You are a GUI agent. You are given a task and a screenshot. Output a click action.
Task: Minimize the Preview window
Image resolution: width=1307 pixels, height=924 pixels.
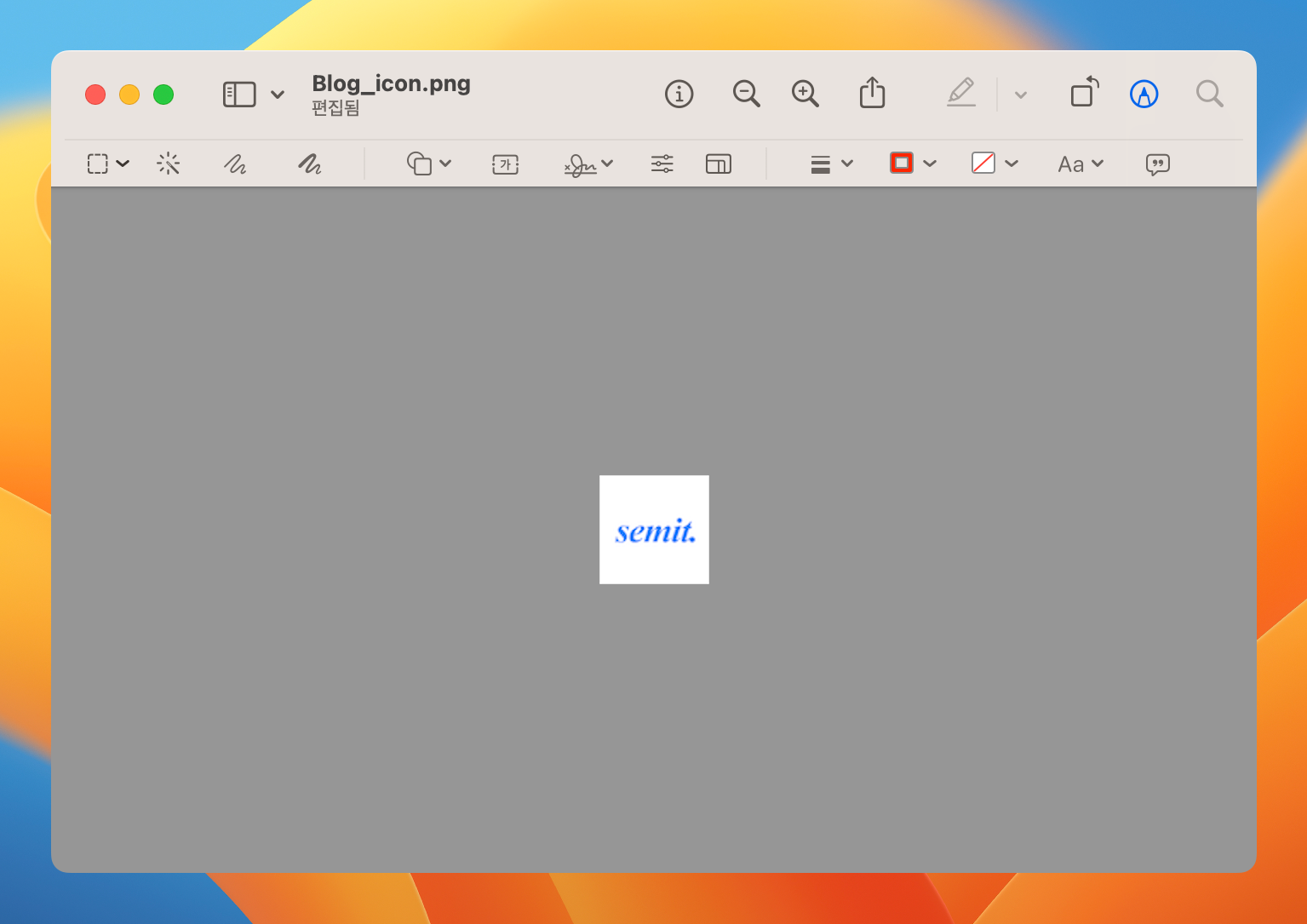tap(129, 95)
